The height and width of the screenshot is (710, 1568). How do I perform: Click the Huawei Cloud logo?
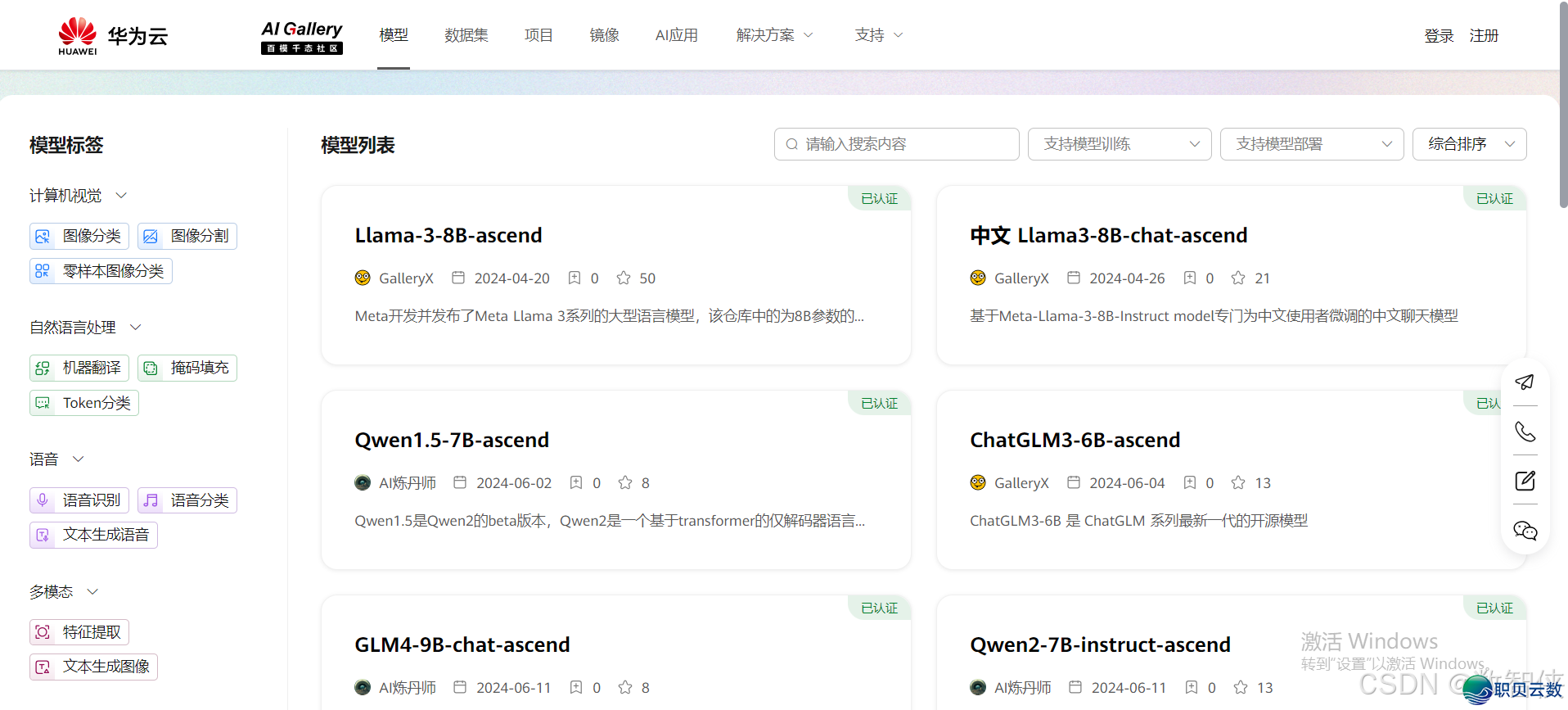(113, 36)
